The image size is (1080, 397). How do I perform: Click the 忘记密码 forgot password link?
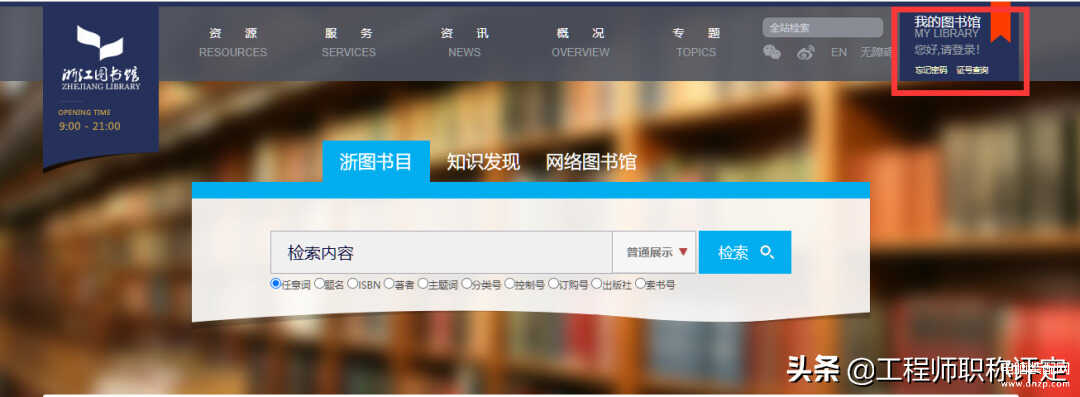pyautogui.click(x=931, y=70)
